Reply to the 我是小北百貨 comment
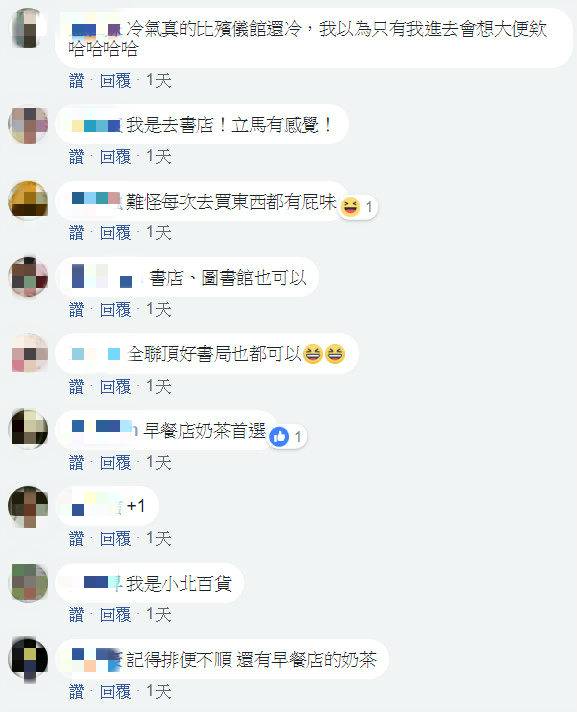The height and width of the screenshot is (712, 577). click(115, 615)
